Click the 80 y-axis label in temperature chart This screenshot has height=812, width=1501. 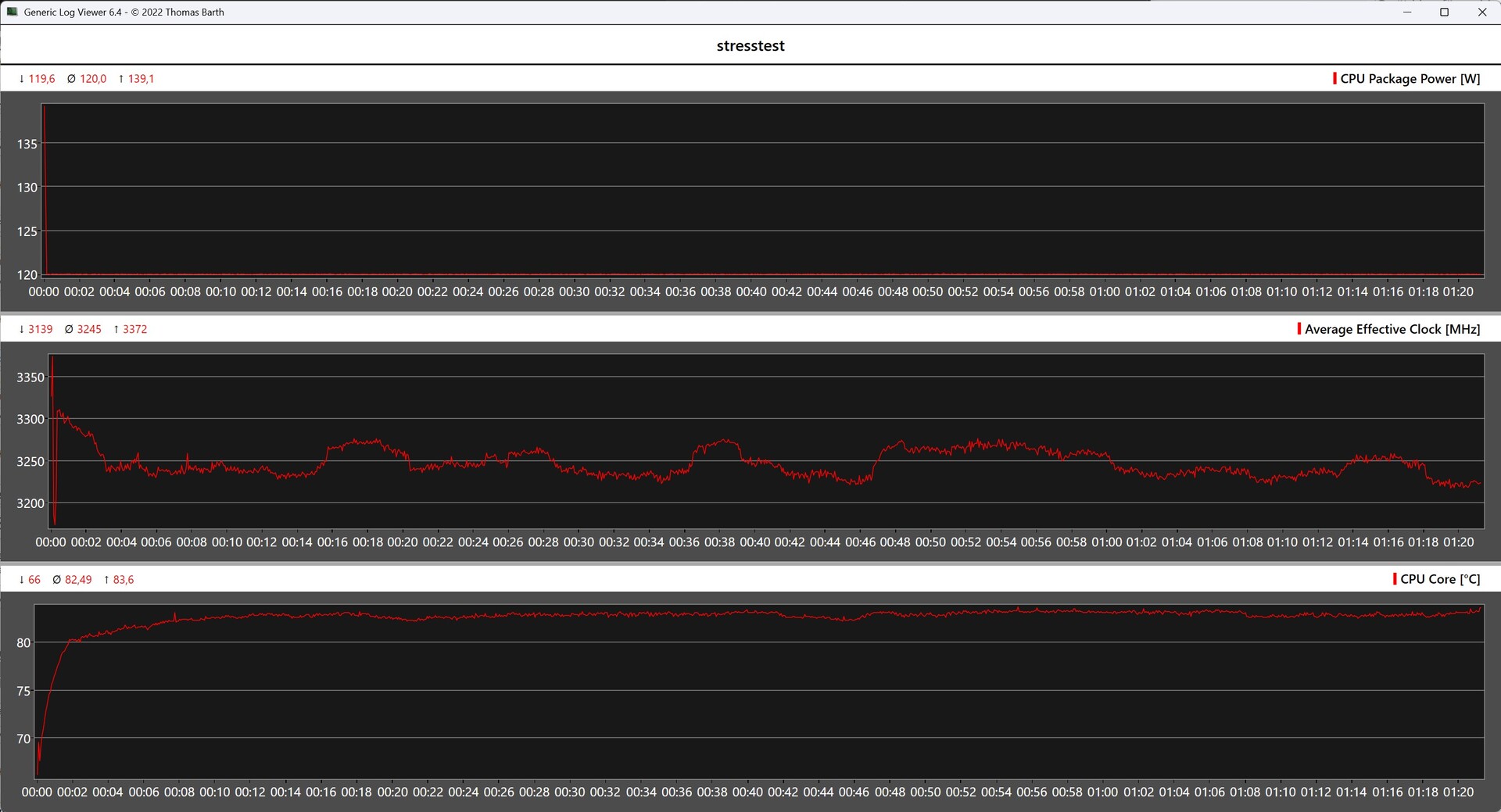[x=23, y=643]
